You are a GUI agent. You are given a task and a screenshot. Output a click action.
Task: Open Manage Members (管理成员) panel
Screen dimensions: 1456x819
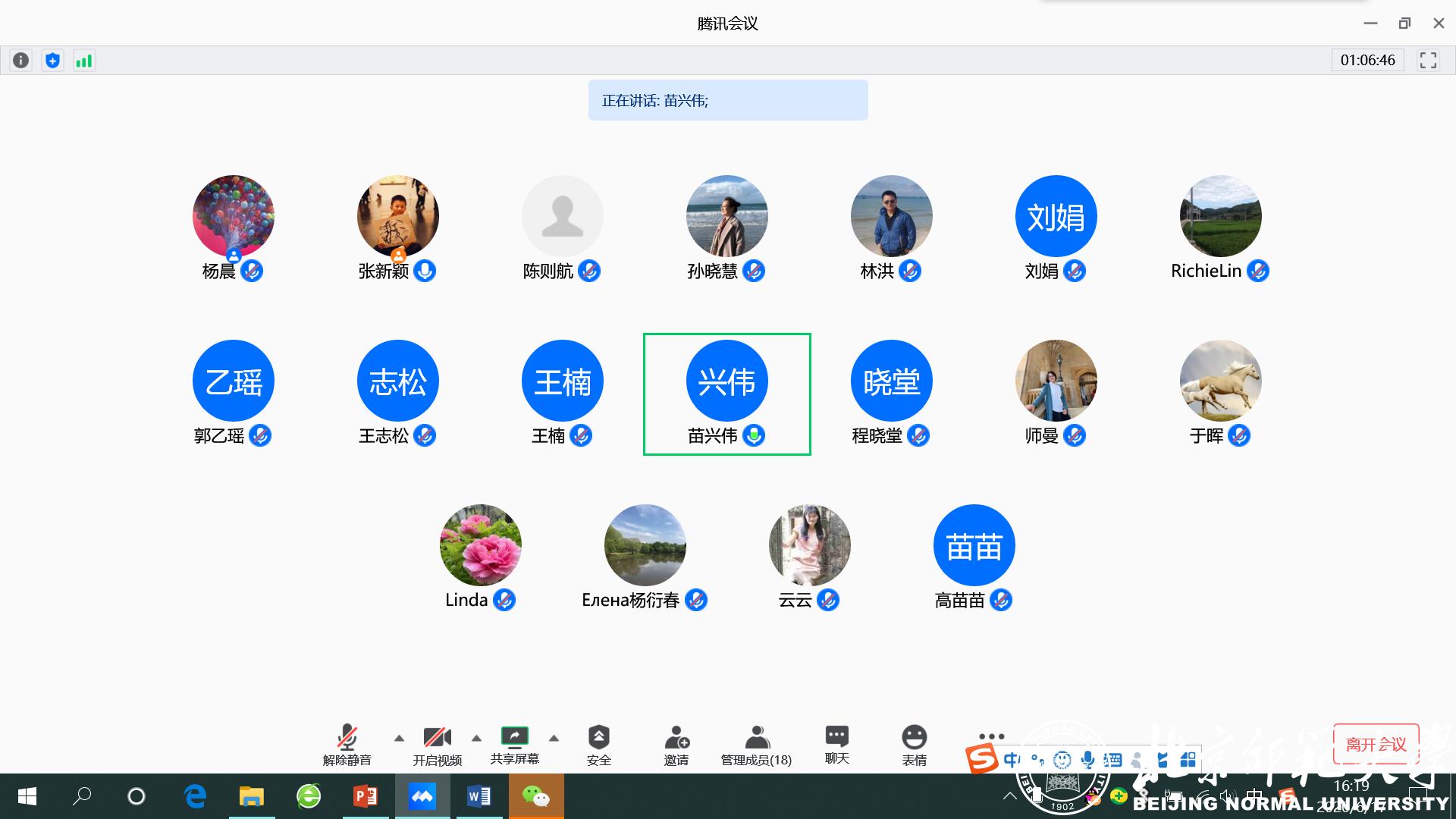pyautogui.click(x=756, y=745)
